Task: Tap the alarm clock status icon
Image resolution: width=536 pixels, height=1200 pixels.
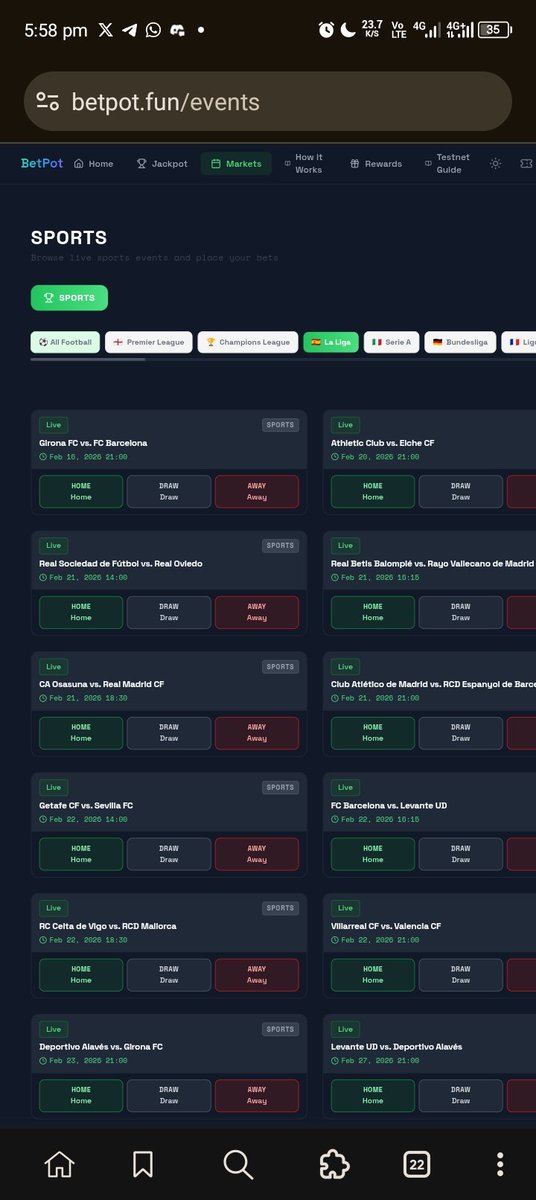Action: click(x=326, y=30)
